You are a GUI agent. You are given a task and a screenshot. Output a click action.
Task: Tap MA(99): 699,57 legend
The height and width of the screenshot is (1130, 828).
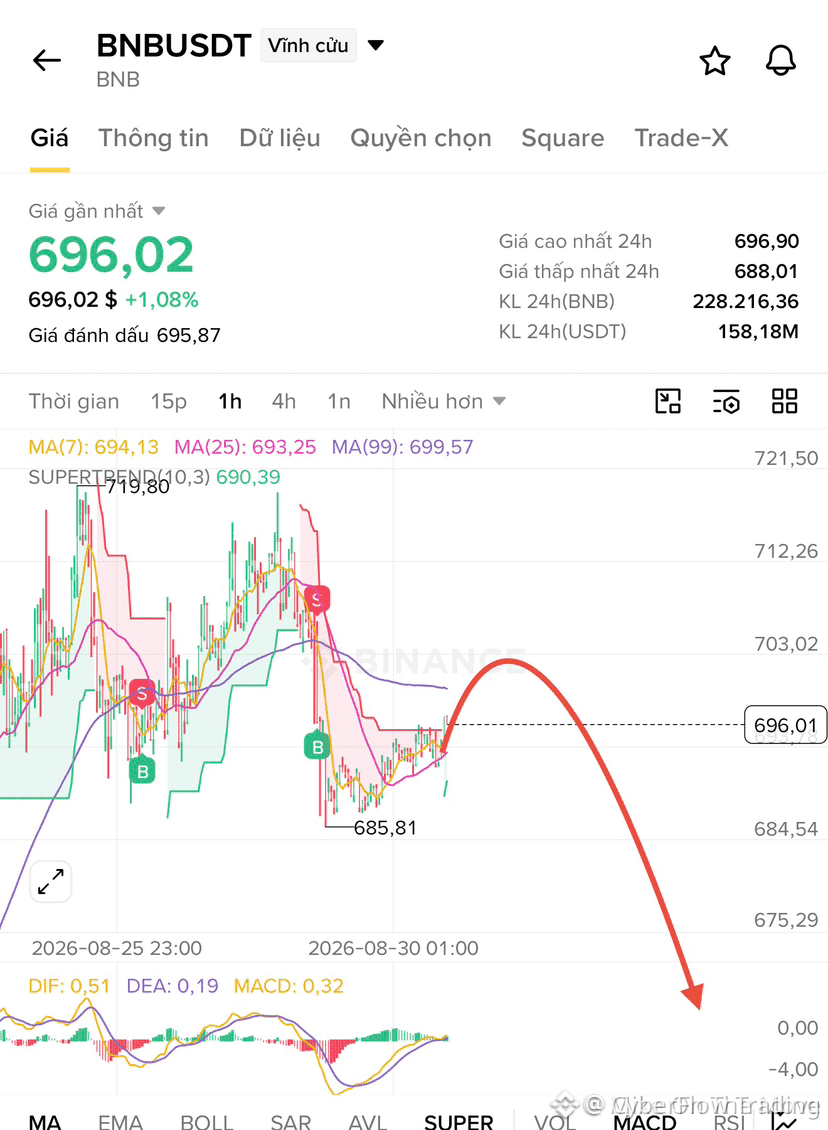[x=402, y=447]
